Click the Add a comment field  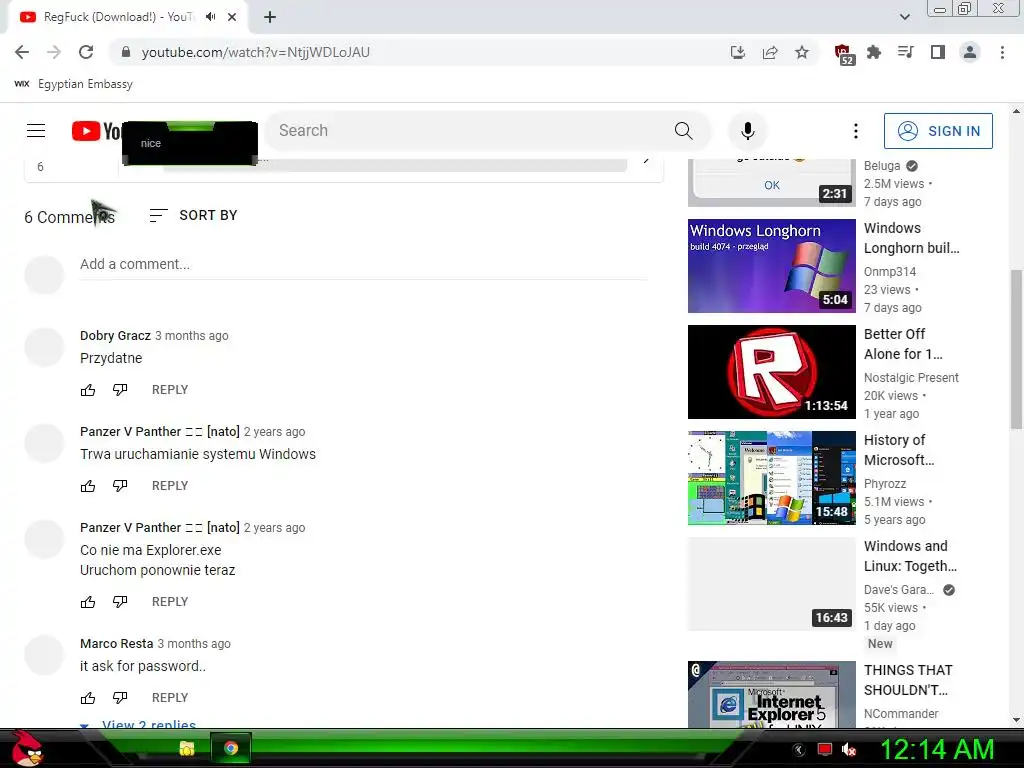[x=364, y=264]
